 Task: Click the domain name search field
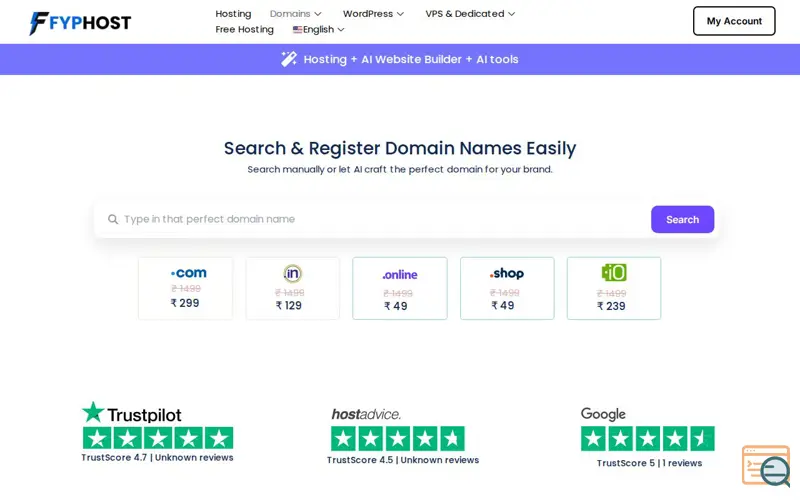click(372, 219)
